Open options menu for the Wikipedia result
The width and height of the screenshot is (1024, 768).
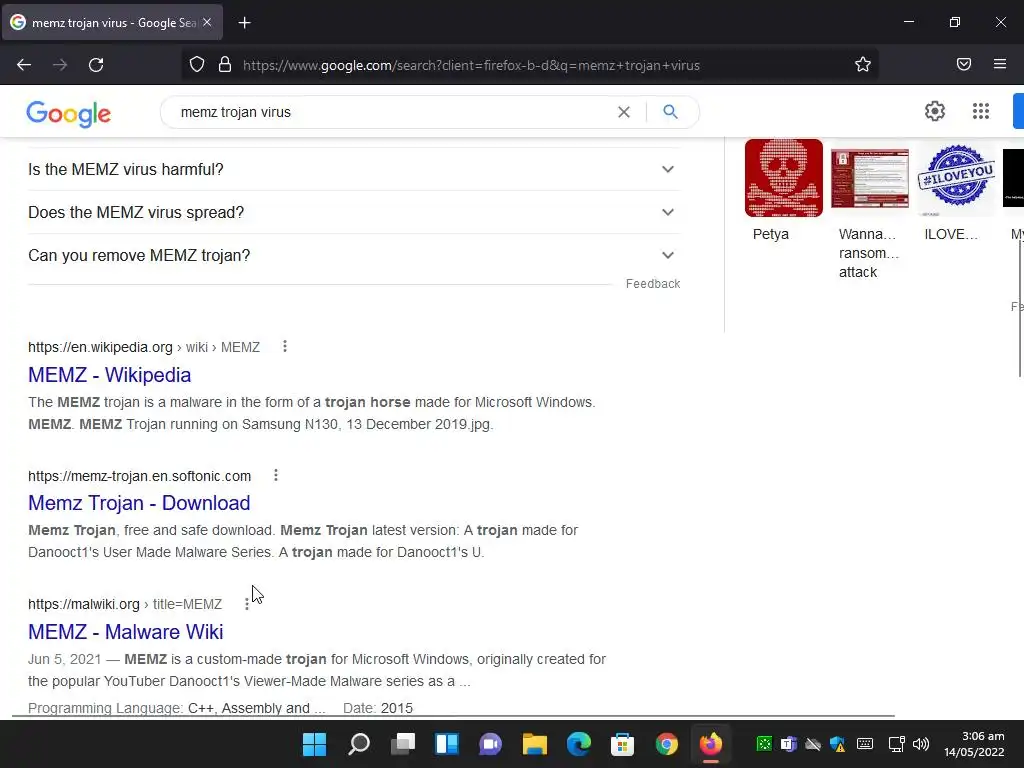(285, 346)
